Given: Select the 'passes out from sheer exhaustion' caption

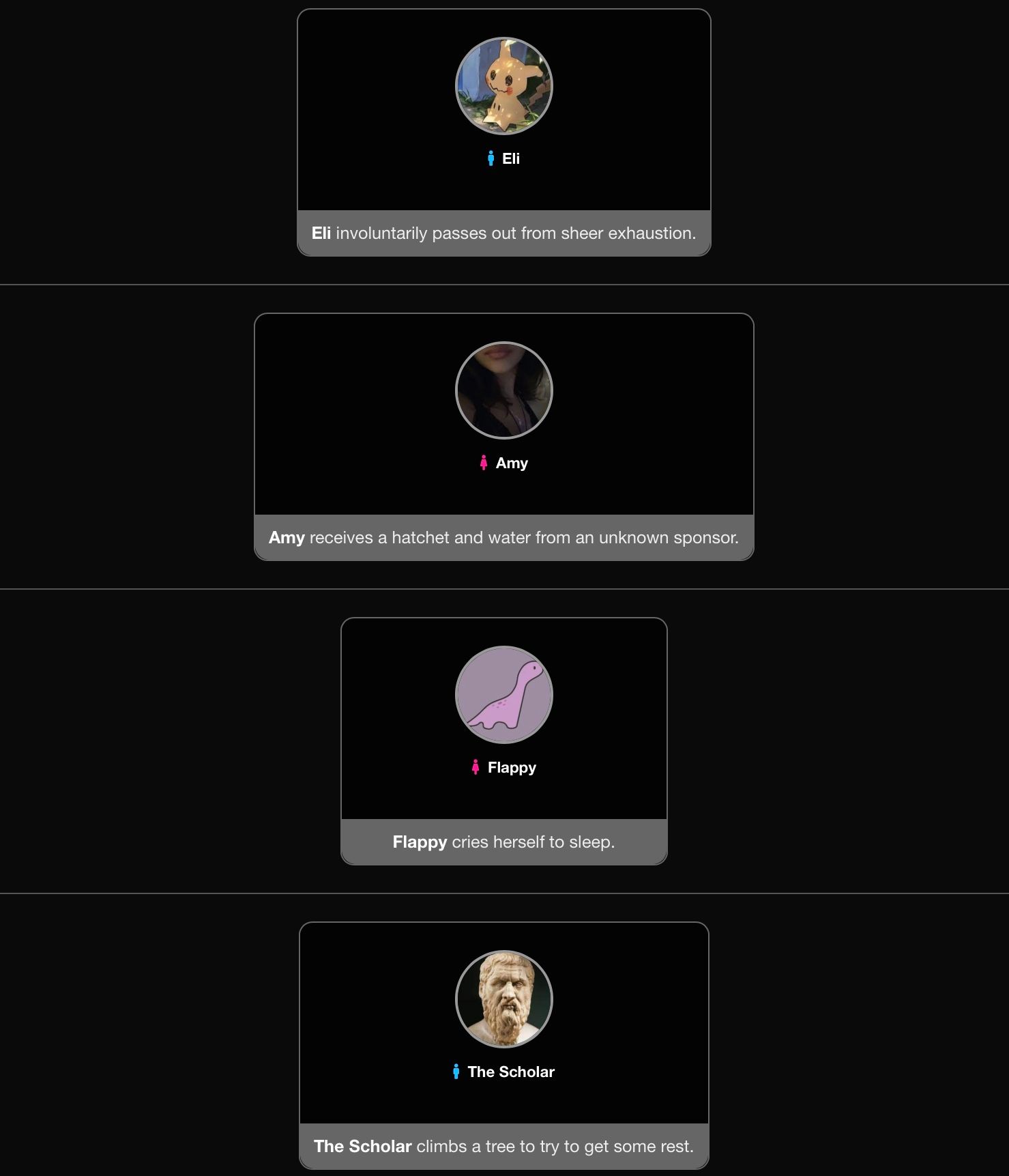Looking at the screenshot, I should point(504,233).
